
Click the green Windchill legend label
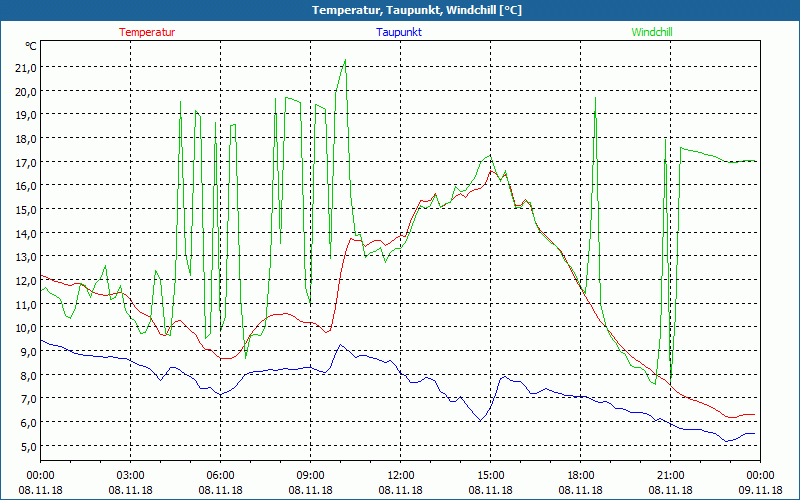tap(652, 32)
